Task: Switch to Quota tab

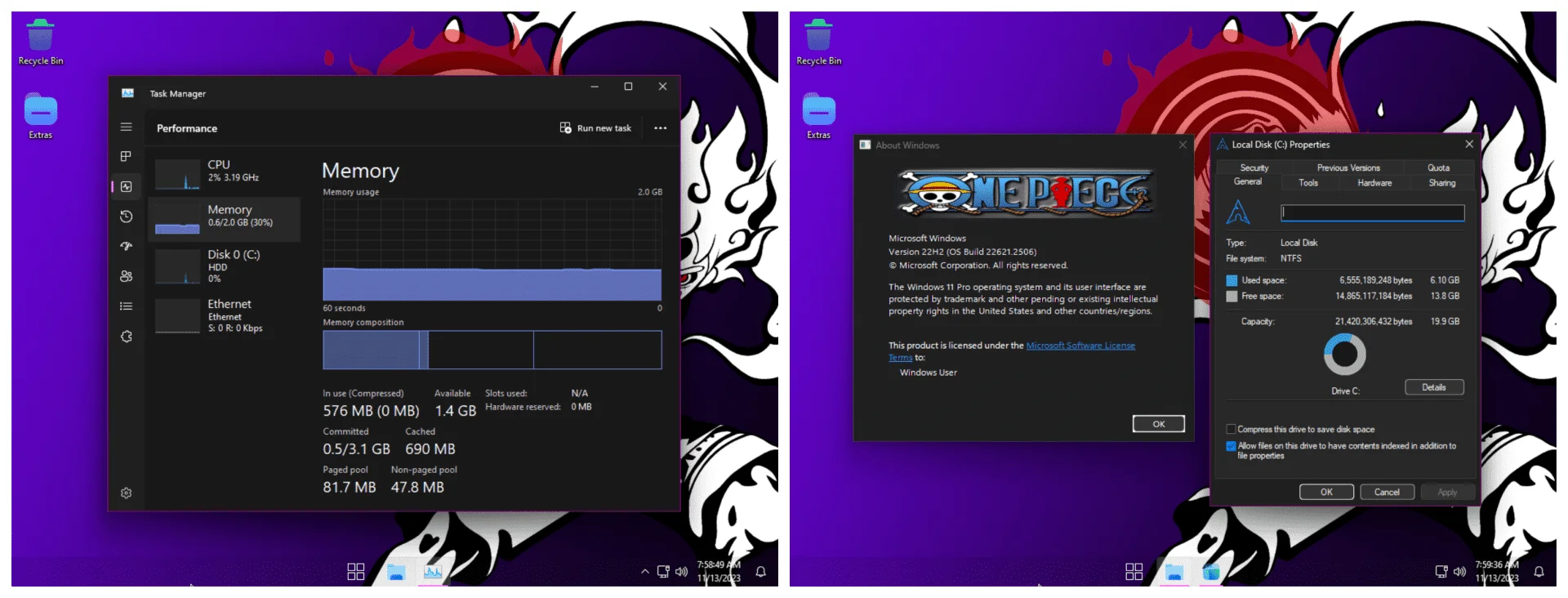Action: tap(1438, 167)
